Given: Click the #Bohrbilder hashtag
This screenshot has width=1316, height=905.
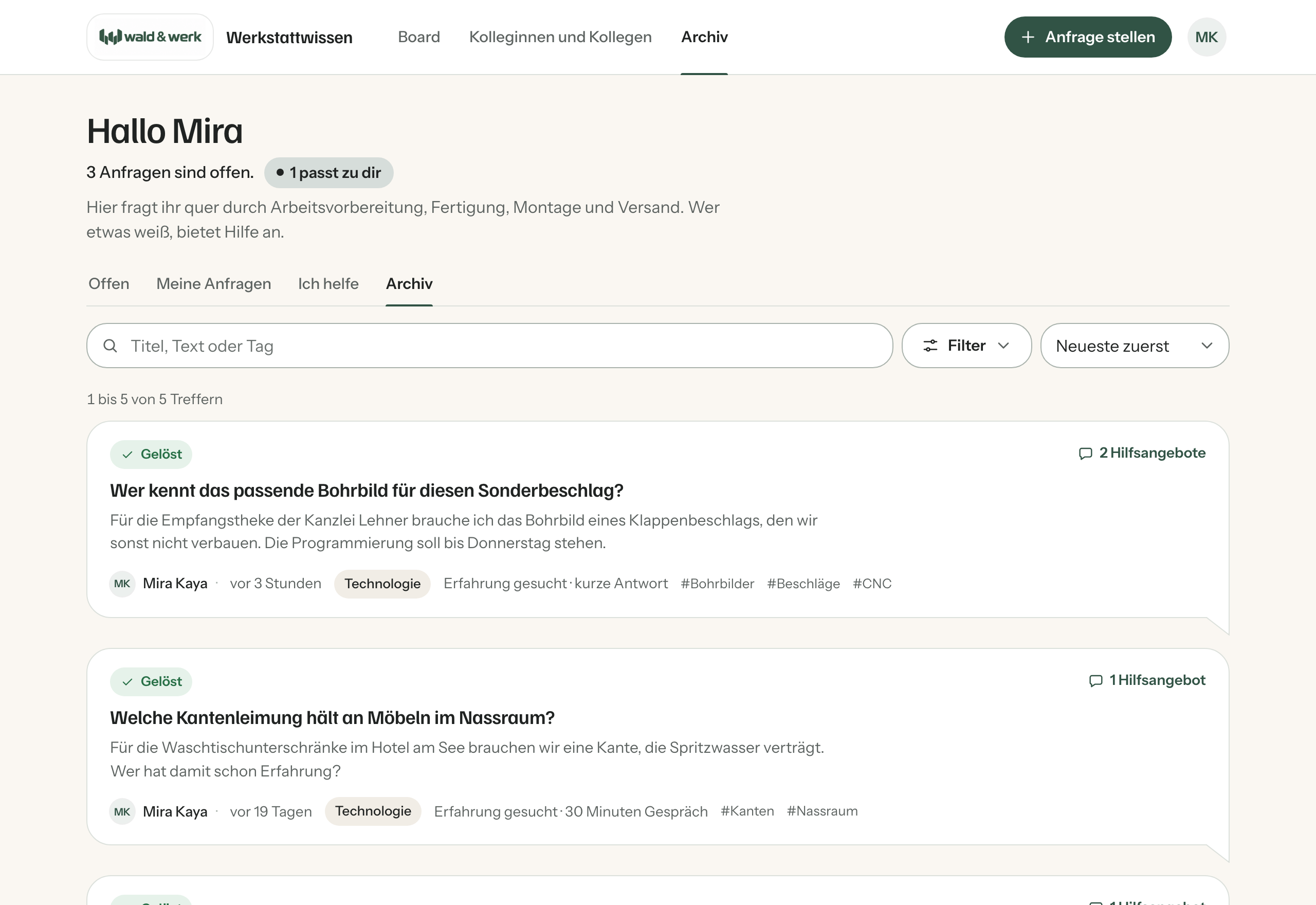Looking at the screenshot, I should coord(717,584).
